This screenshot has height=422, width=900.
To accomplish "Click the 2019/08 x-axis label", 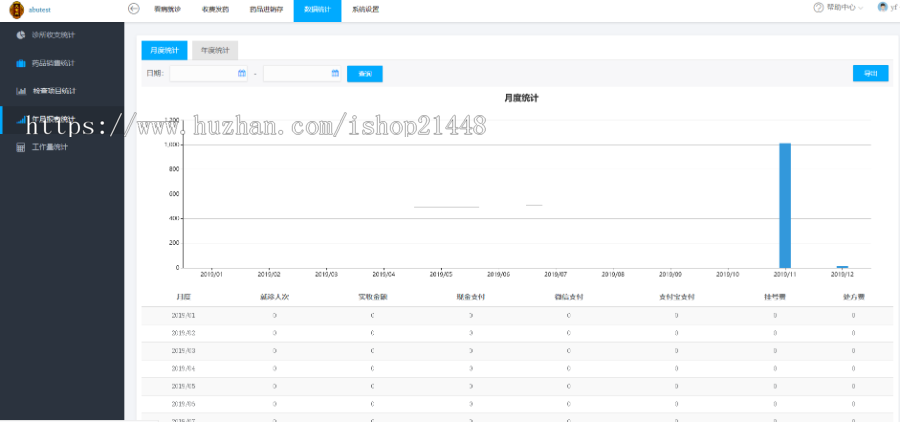I will click(x=613, y=274).
